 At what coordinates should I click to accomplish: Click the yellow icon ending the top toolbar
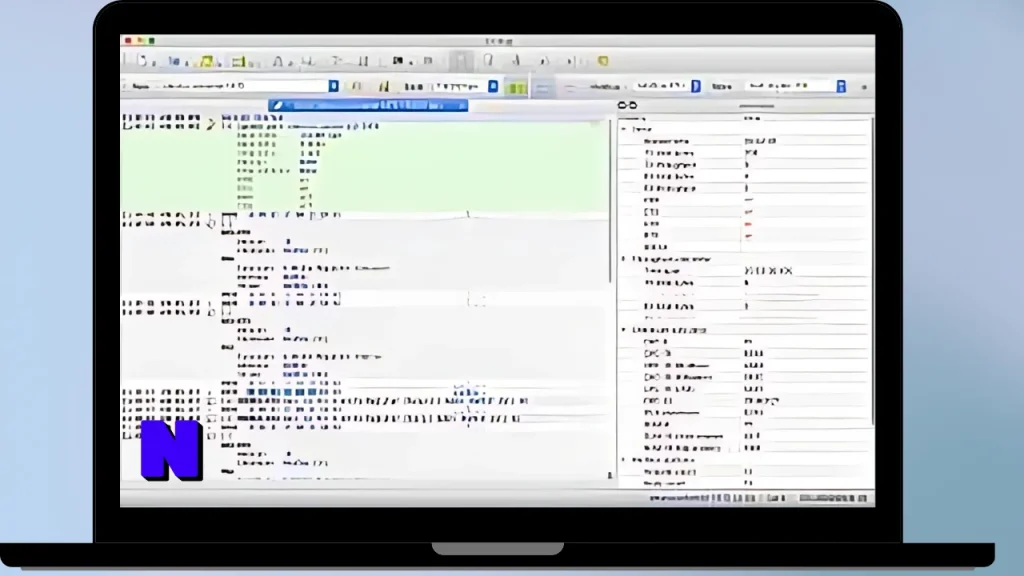point(603,61)
